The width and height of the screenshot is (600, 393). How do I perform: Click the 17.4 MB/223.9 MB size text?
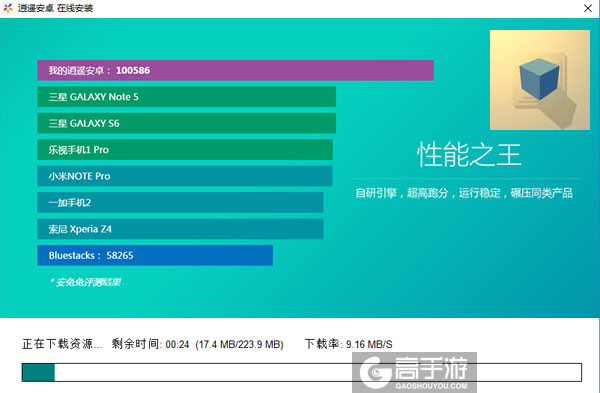pos(240,344)
